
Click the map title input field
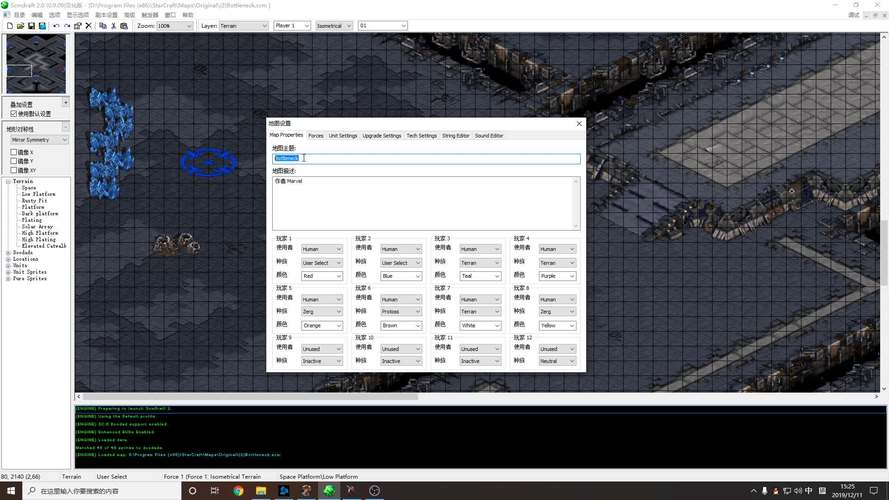tap(426, 158)
